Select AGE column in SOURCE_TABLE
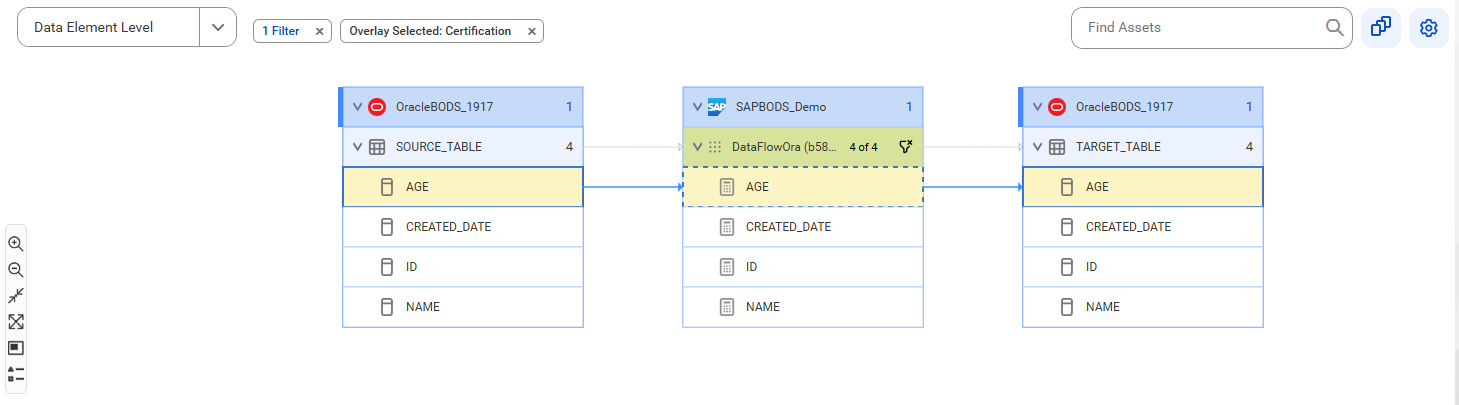This screenshot has width=1459, height=405. click(463, 187)
